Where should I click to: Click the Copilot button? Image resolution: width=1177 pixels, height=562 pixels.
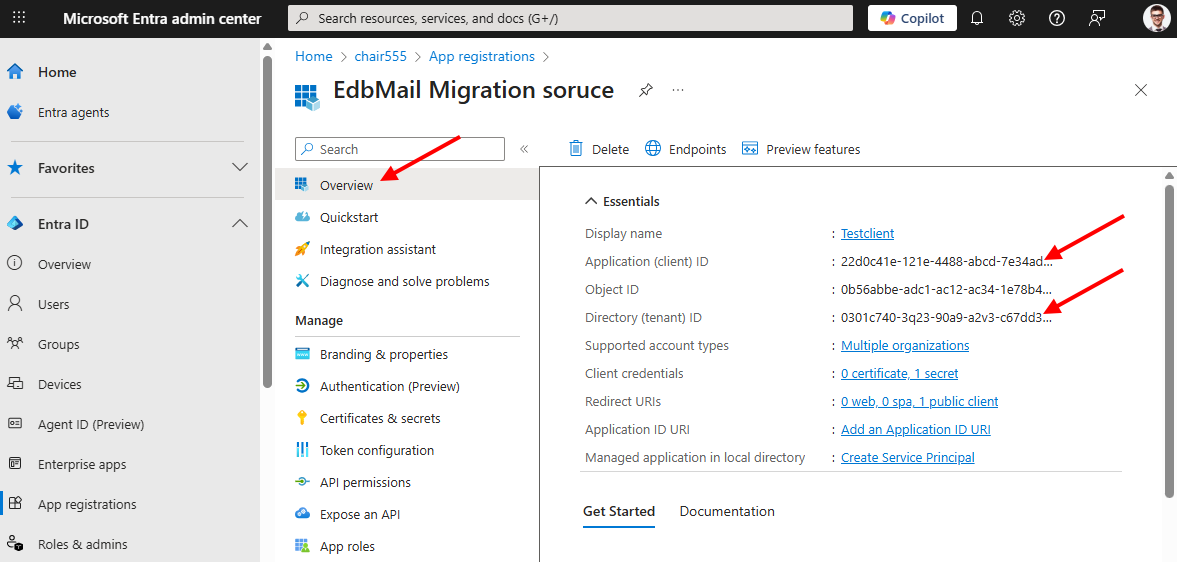coord(912,18)
